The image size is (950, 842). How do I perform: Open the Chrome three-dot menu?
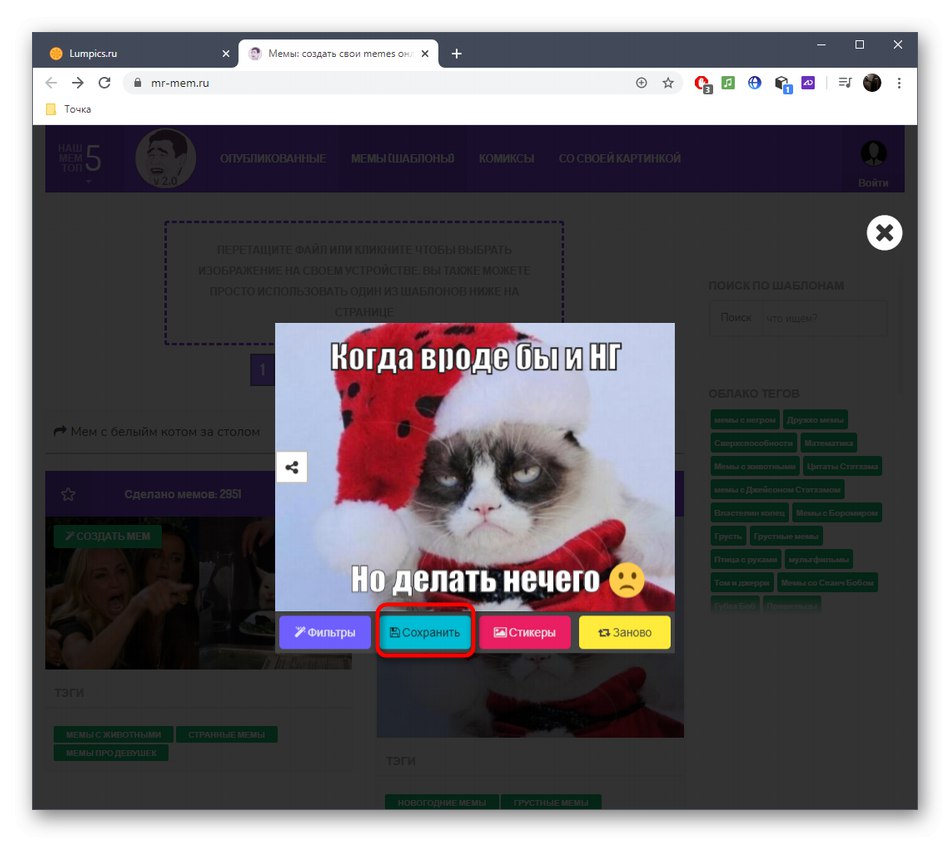899,83
